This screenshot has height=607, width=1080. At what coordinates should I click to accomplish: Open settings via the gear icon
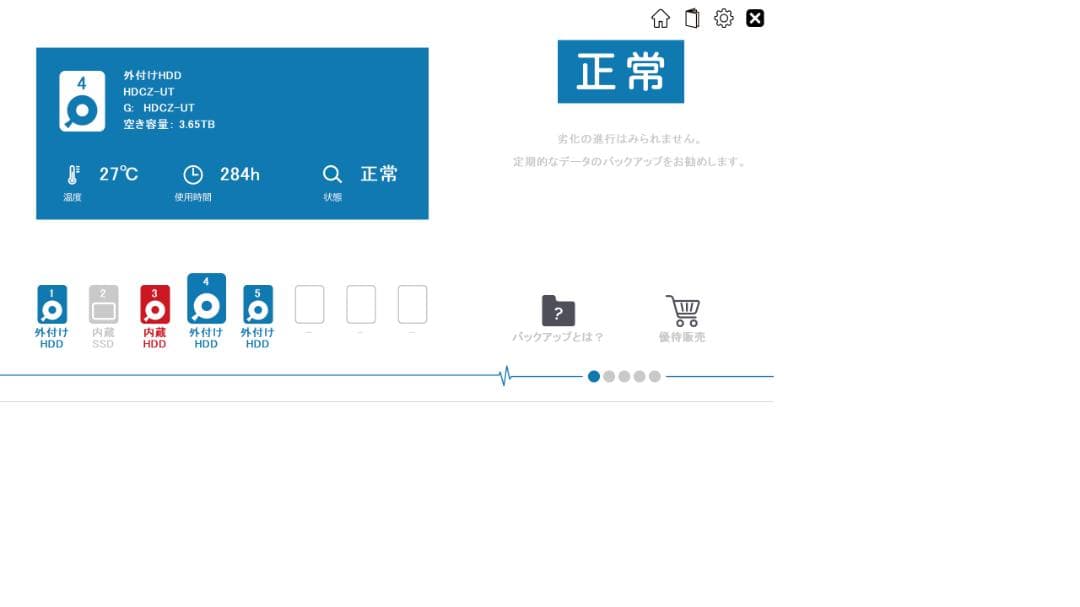723,18
